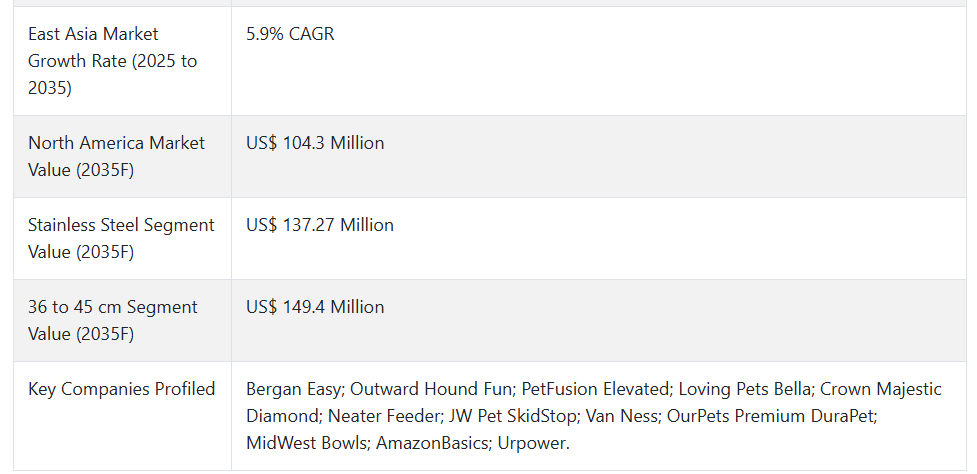This screenshot has width=977, height=474.
Task: Click the US$ 149.4 Million value
Action: (x=315, y=307)
